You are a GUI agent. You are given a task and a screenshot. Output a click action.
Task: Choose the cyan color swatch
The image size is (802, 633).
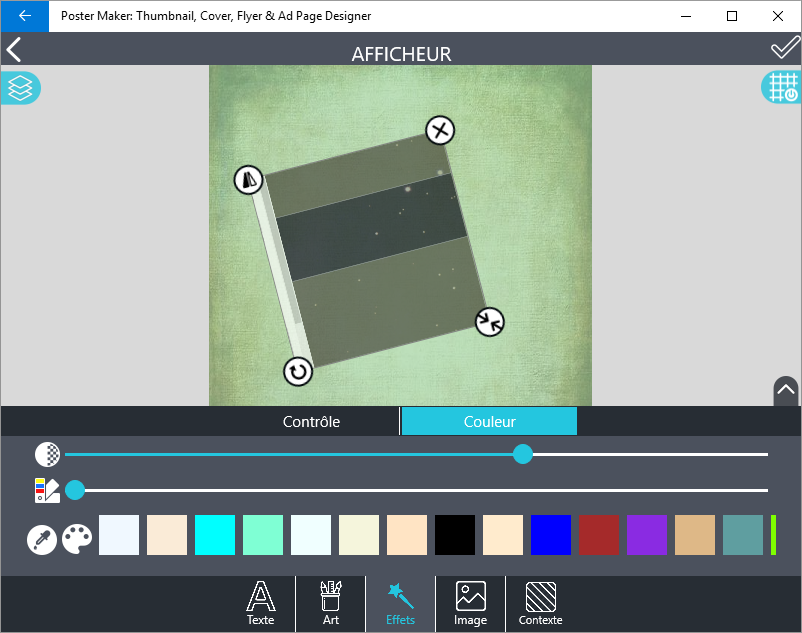pos(215,535)
